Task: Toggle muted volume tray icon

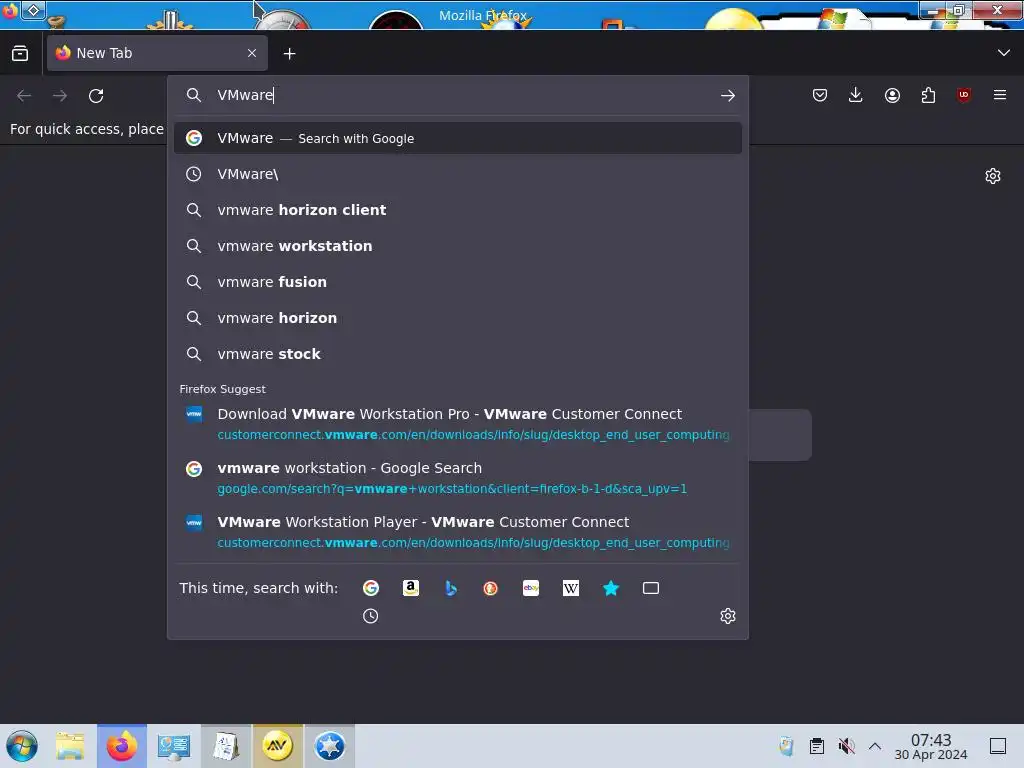Action: pyautogui.click(x=846, y=746)
